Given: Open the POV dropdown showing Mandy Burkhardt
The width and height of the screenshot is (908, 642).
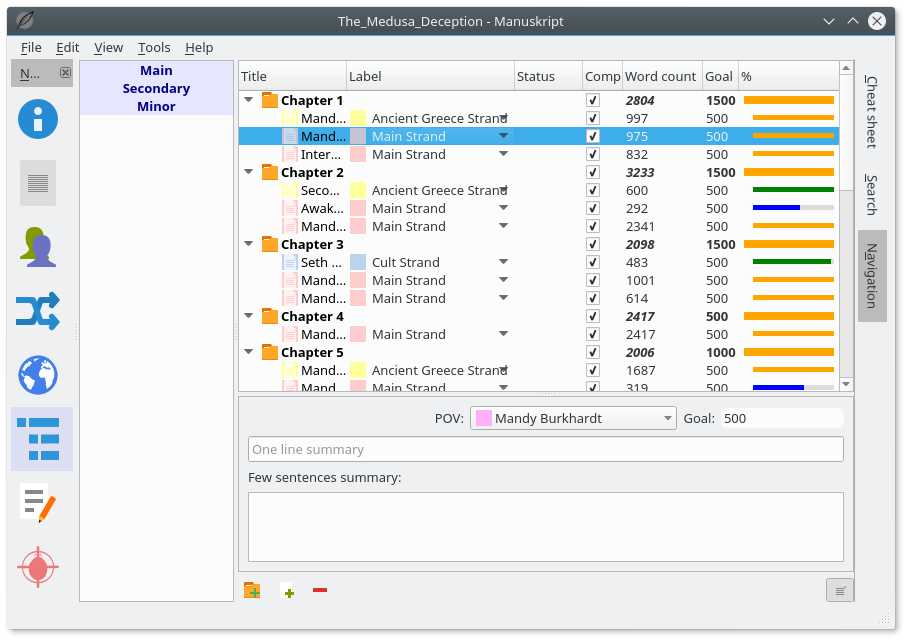Looking at the screenshot, I should (x=574, y=419).
